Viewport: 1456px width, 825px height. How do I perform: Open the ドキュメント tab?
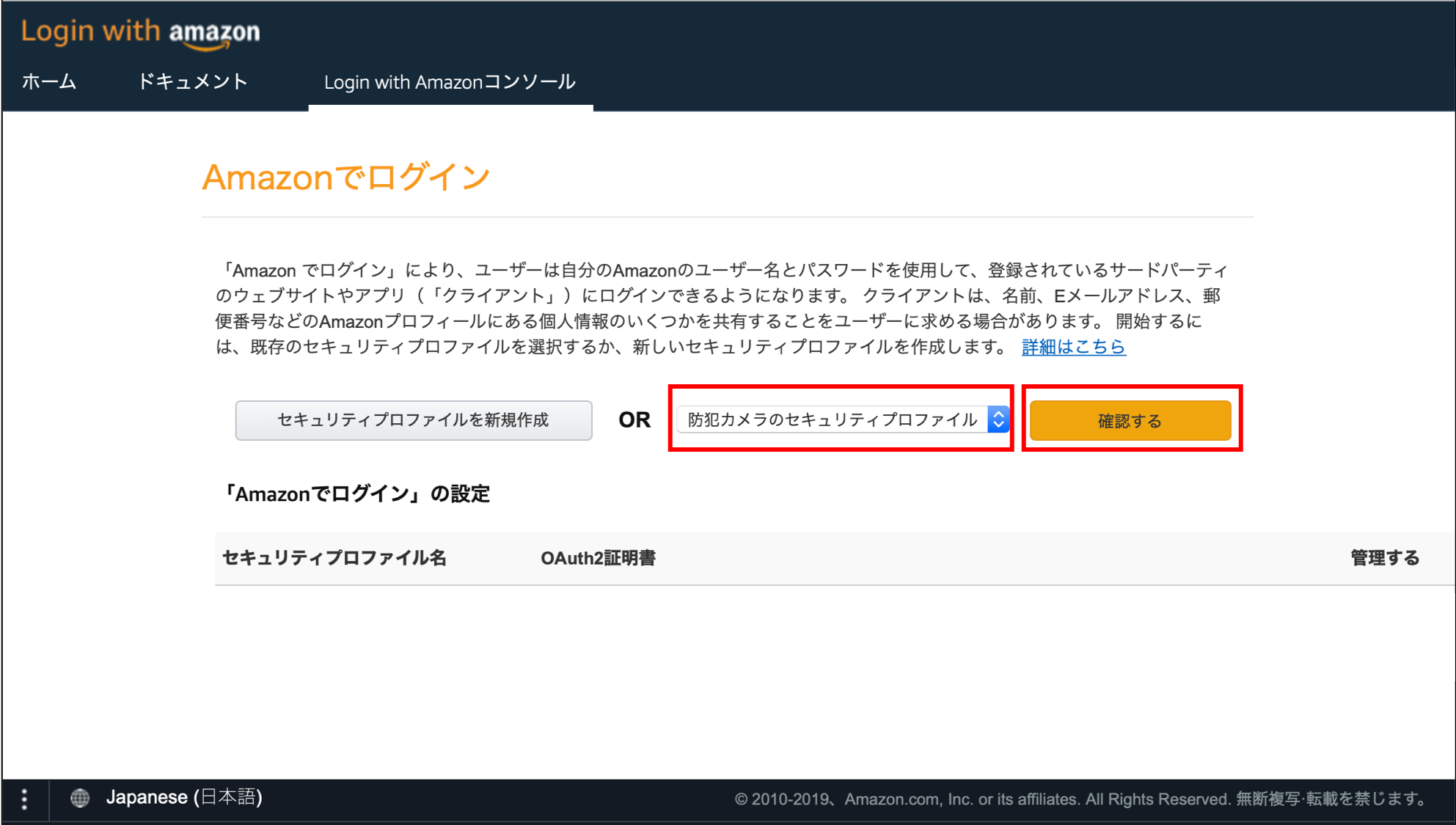coord(193,81)
